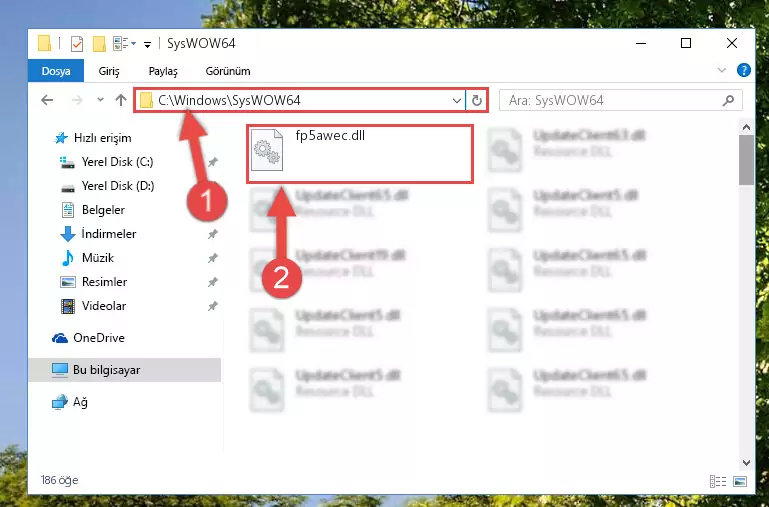The image size is (769, 507).
Task: Click the pin icon beside İndirmeler
Action: pos(212,234)
